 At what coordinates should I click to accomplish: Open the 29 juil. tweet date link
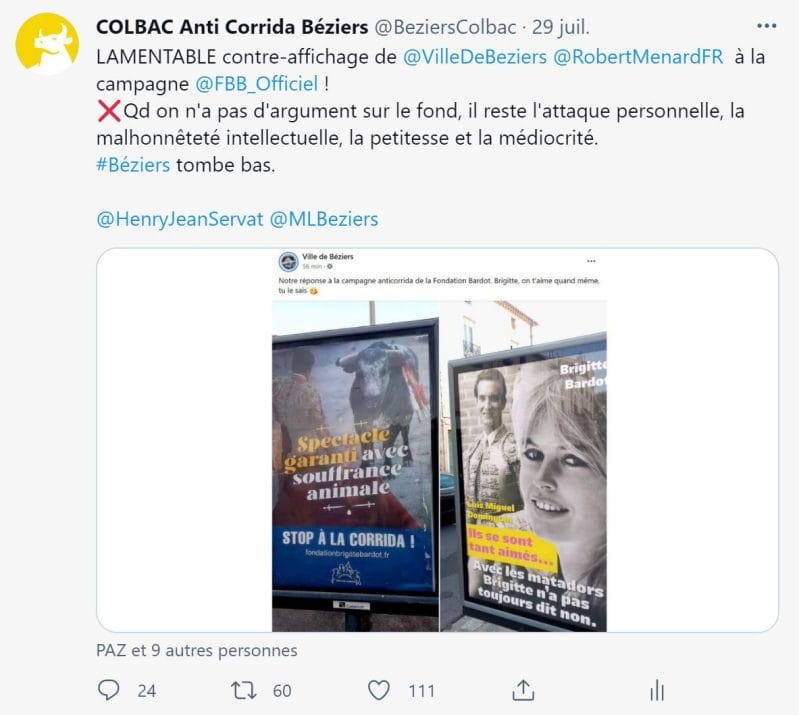pos(561,27)
